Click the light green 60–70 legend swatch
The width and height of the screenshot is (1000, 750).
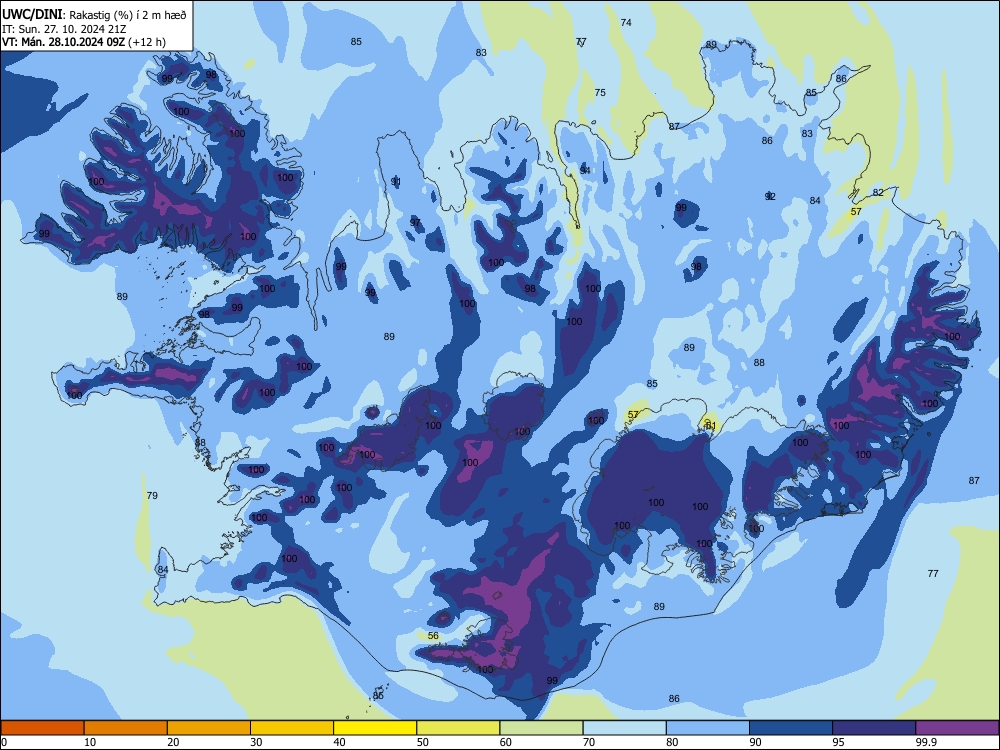[541, 728]
